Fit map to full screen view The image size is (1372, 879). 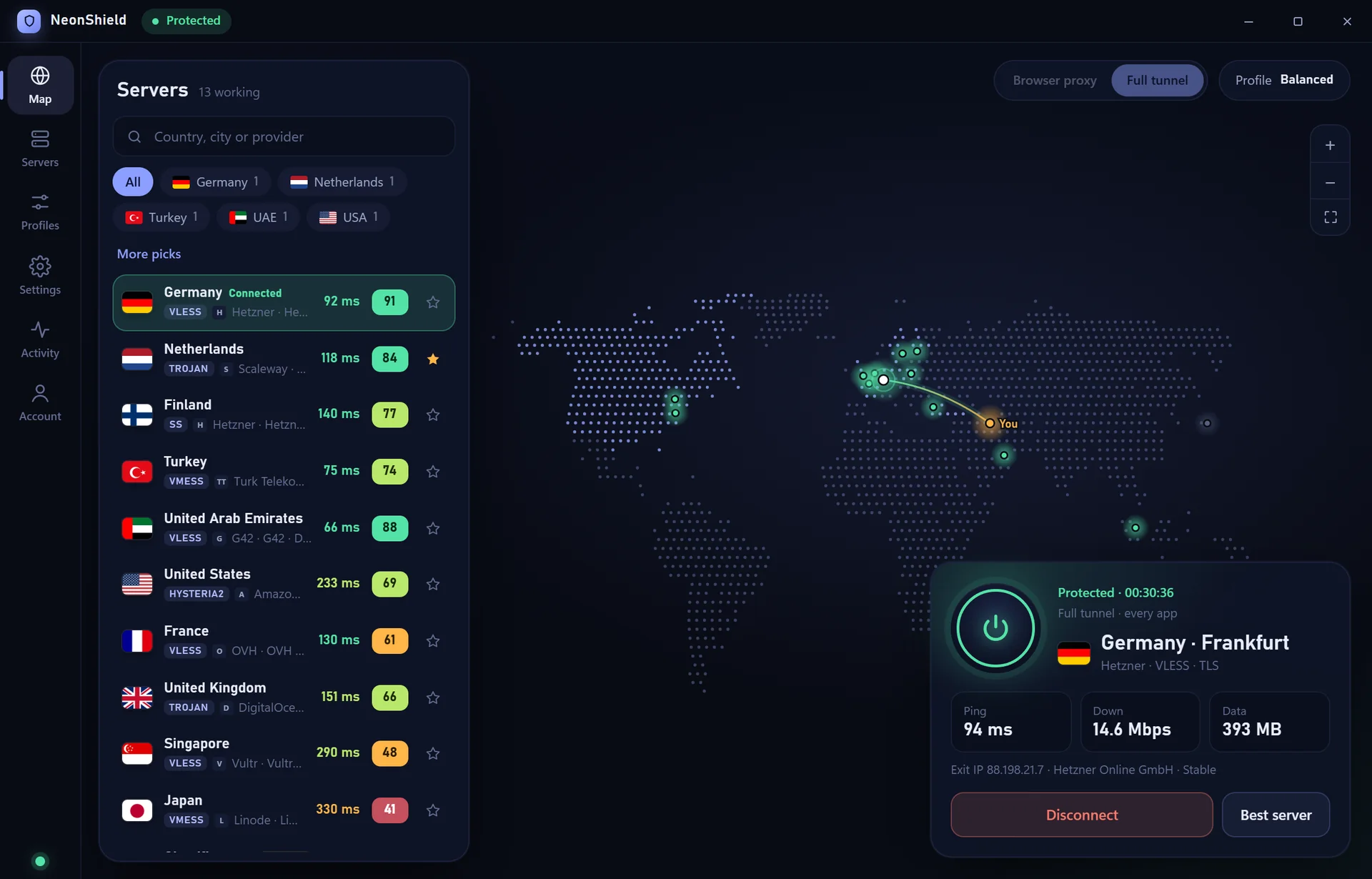[x=1330, y=217]
